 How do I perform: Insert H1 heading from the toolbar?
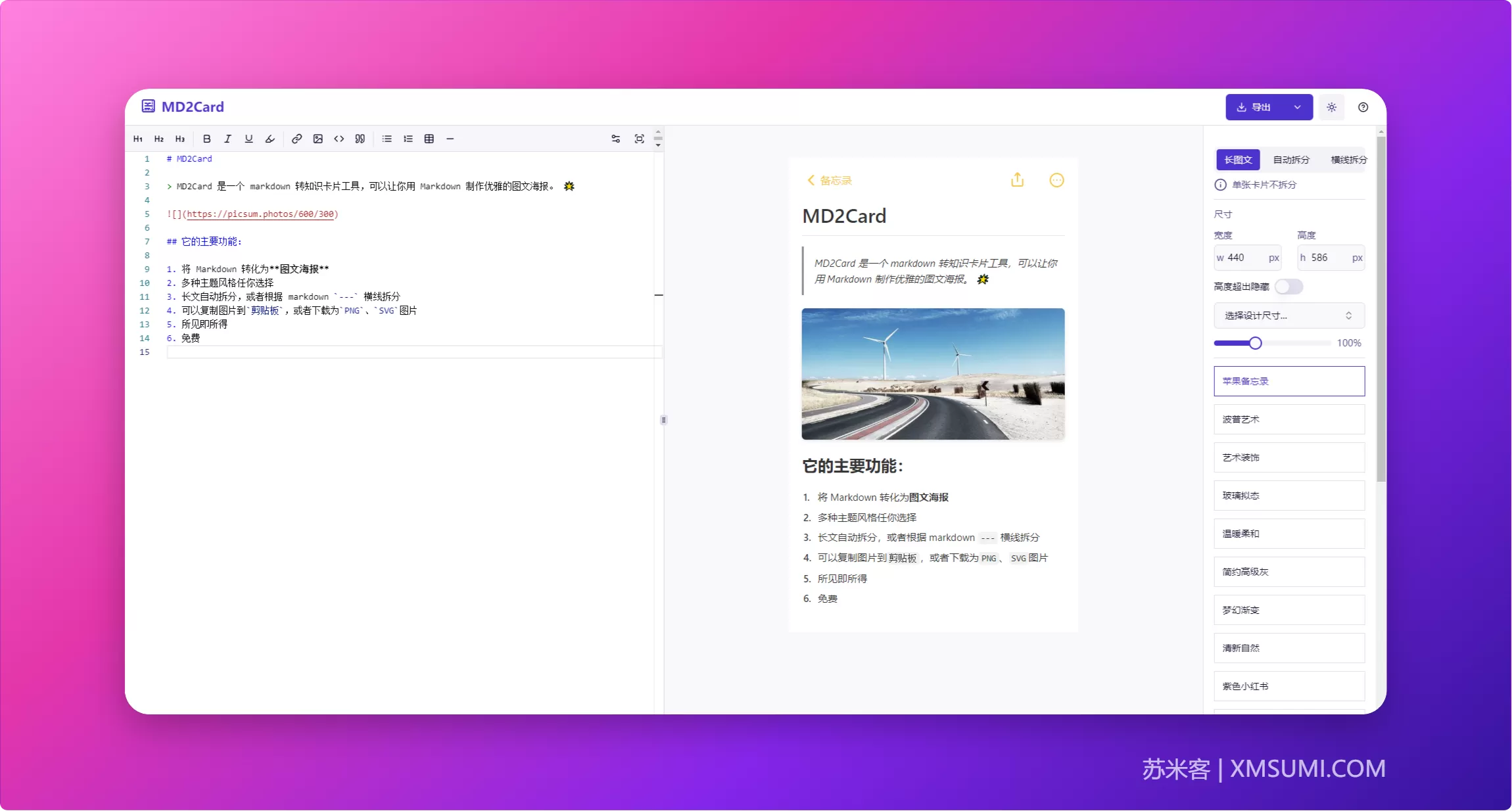(x=138, y=139)
